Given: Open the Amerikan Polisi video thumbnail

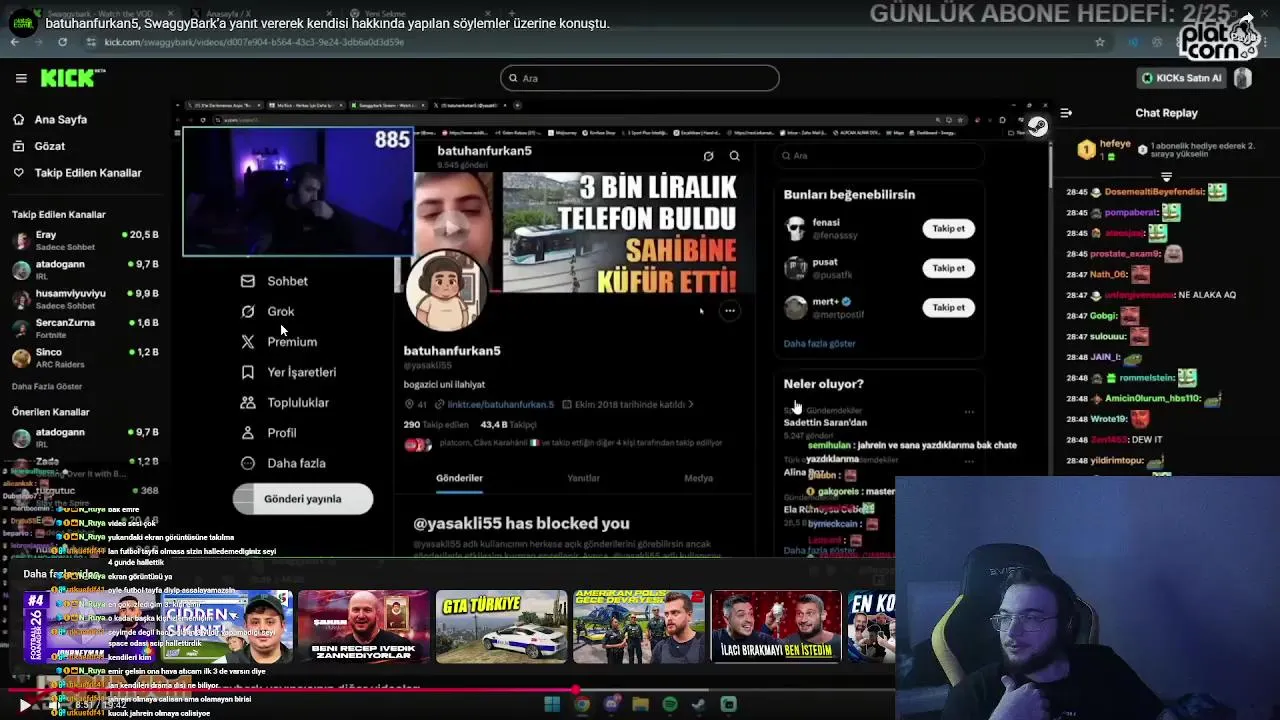Looking at the screenshot, I should (x=639, y=626).
